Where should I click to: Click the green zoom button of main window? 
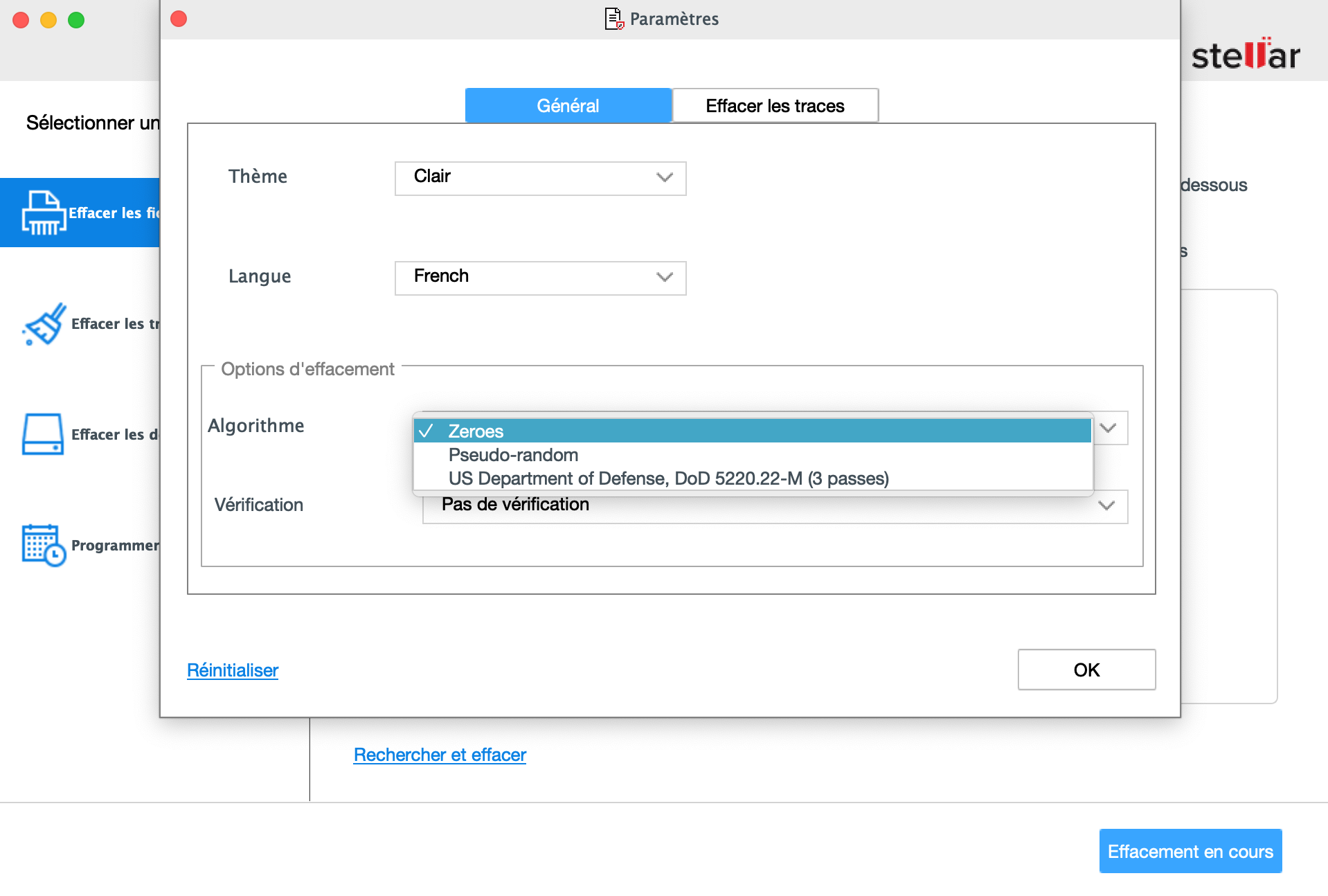click(76, 20)
